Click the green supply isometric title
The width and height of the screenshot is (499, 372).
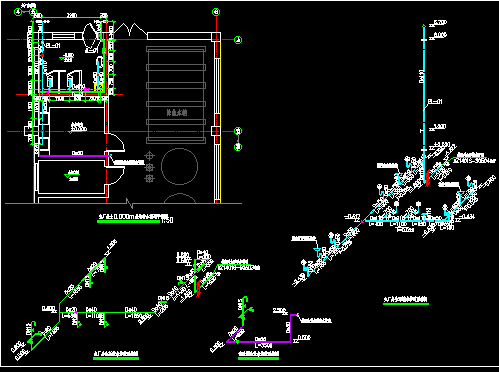(116, 354)
